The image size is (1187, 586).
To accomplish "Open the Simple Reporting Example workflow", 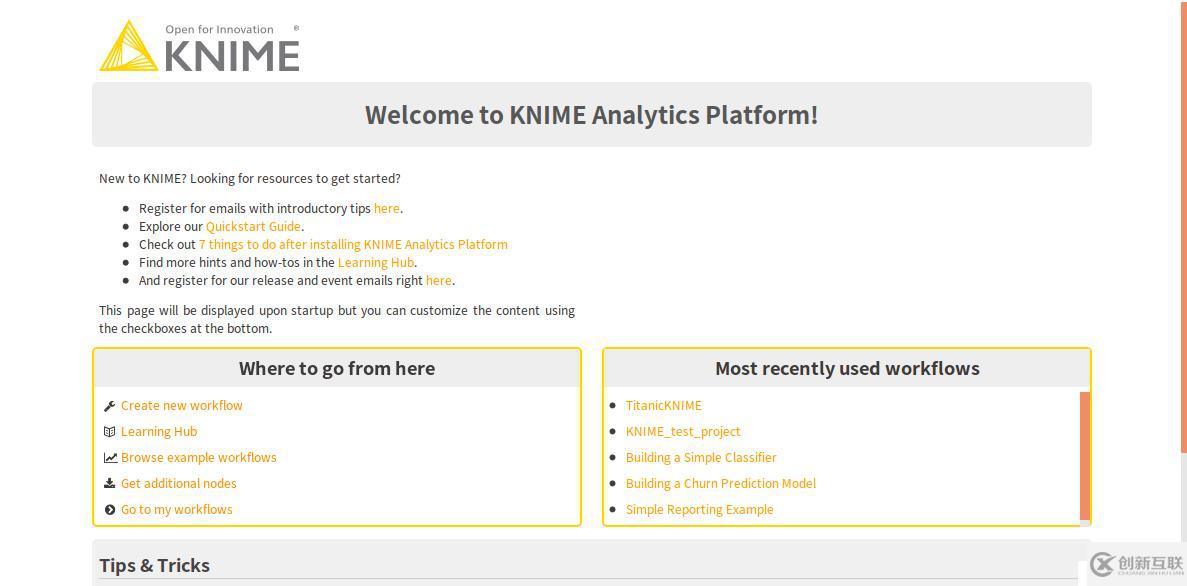I will point(700,510).
